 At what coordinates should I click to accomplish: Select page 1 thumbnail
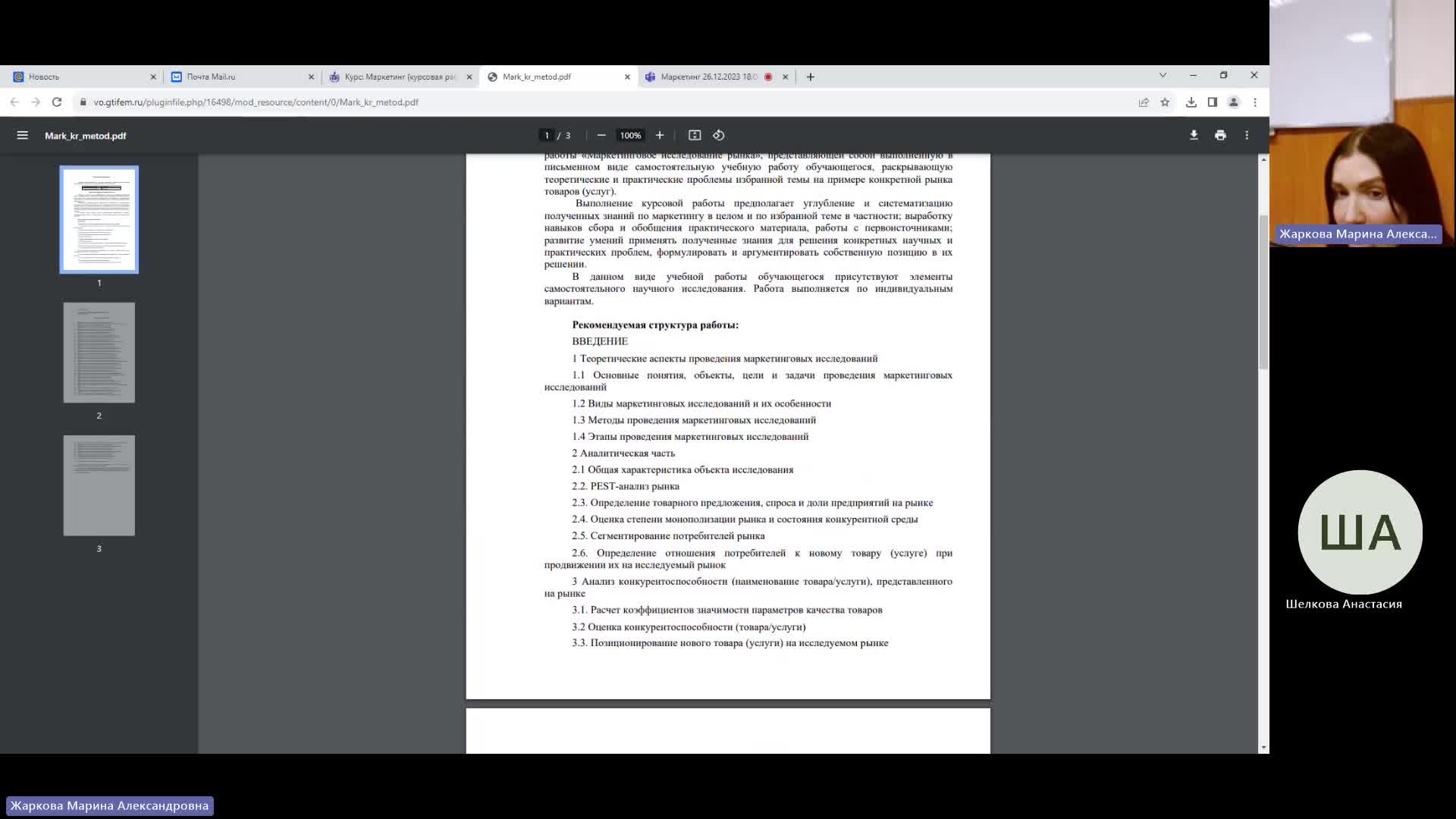[99, 220]
